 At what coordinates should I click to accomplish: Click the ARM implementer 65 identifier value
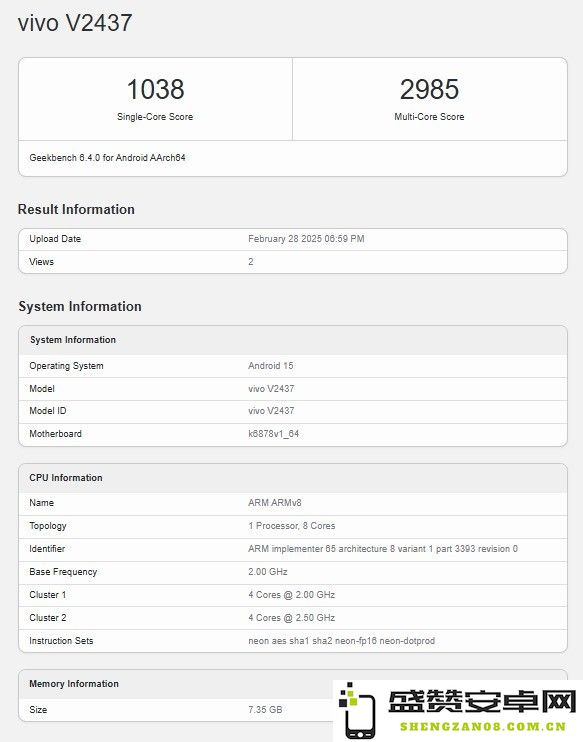click(383, 548)
